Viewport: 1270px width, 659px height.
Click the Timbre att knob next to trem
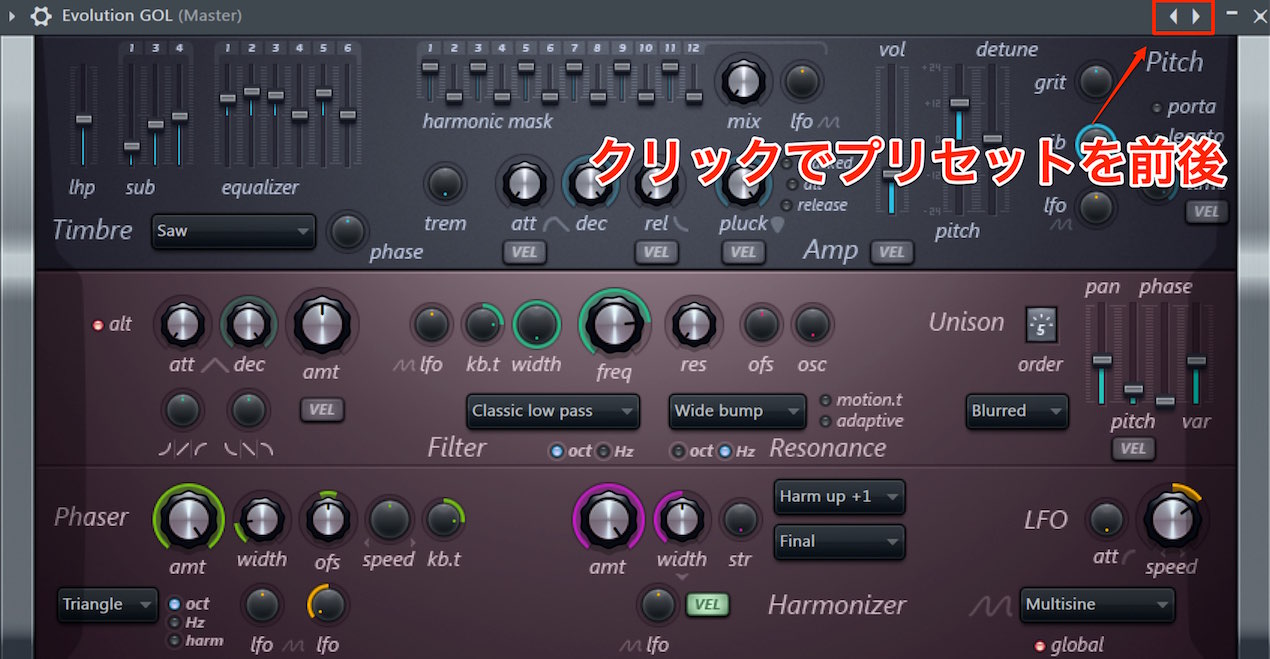pyautogui.click(x=523, y=183)
